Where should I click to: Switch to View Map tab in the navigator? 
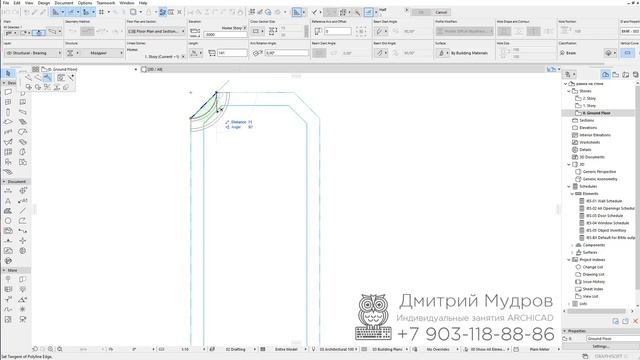(x=616, y=74)
